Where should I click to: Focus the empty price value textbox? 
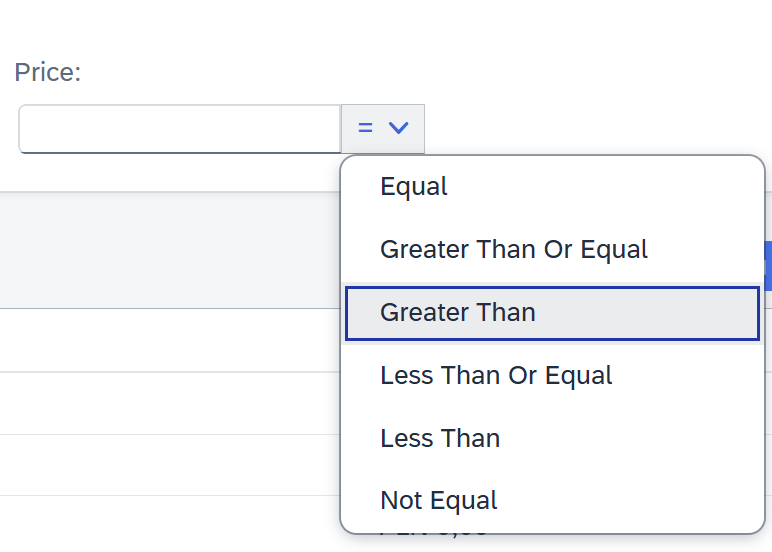tap(180, 129)
